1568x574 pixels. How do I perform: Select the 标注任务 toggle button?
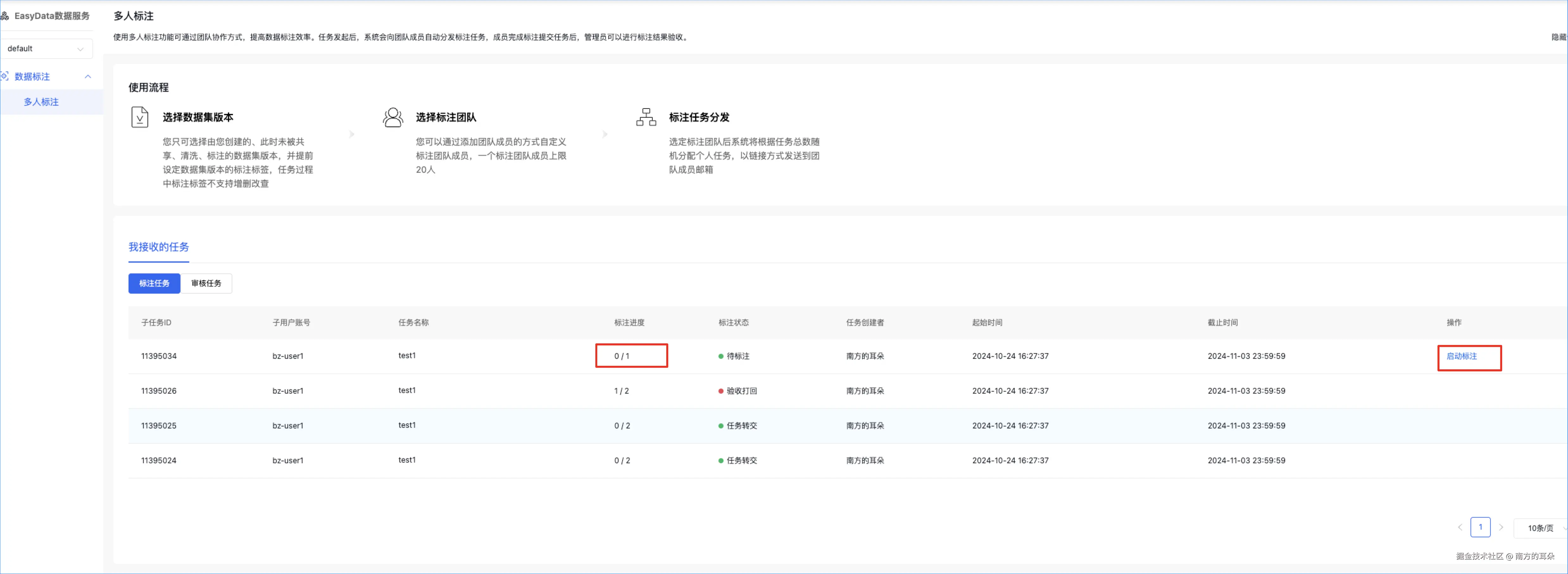pyautogui.click(x=154, y=283)
